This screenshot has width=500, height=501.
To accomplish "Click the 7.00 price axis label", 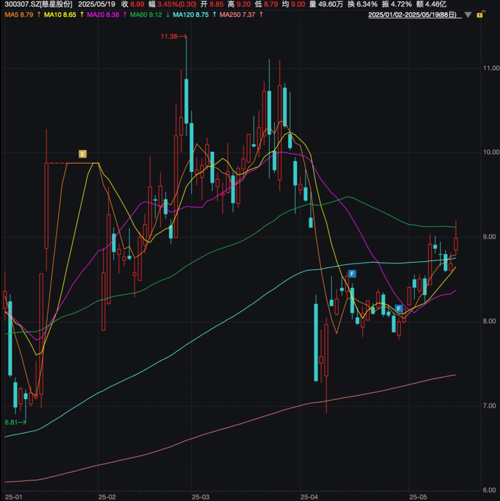I will [490, 406].
